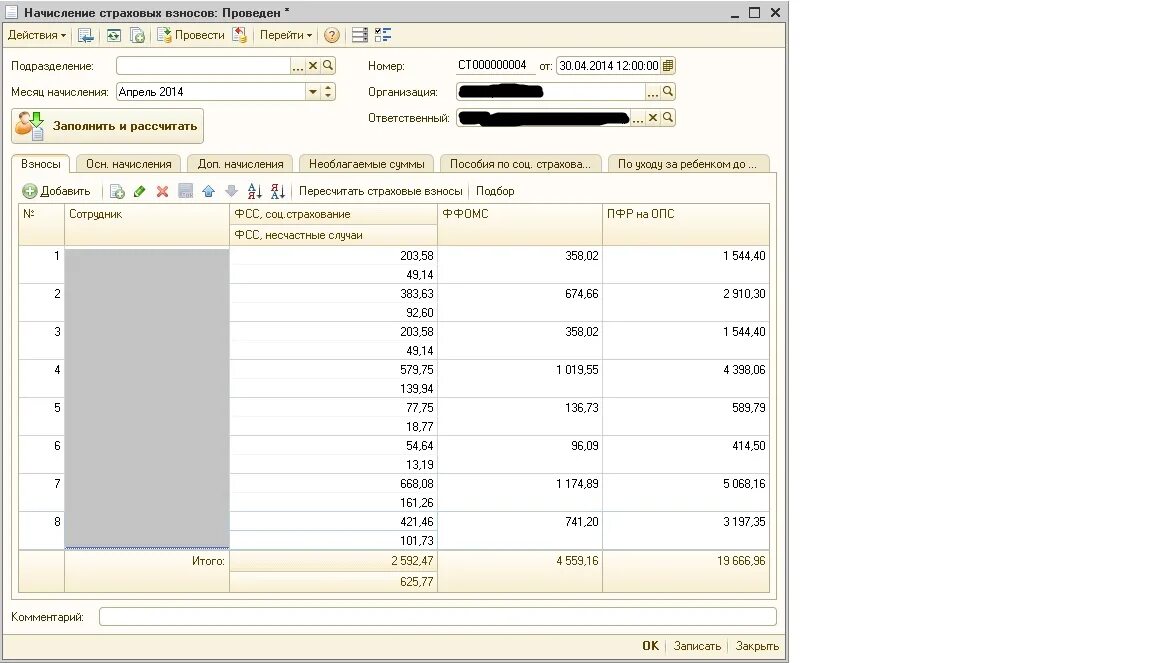Switch to the Доп. начисления tab
Image resolution: width=1152 pixels, height=663 pixels.
240,164
